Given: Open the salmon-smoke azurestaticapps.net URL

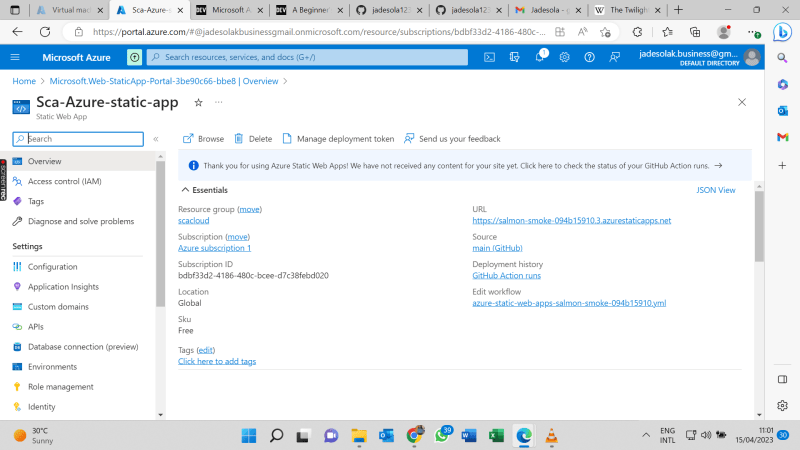Looking at the screenshot, I should (571, 220).
